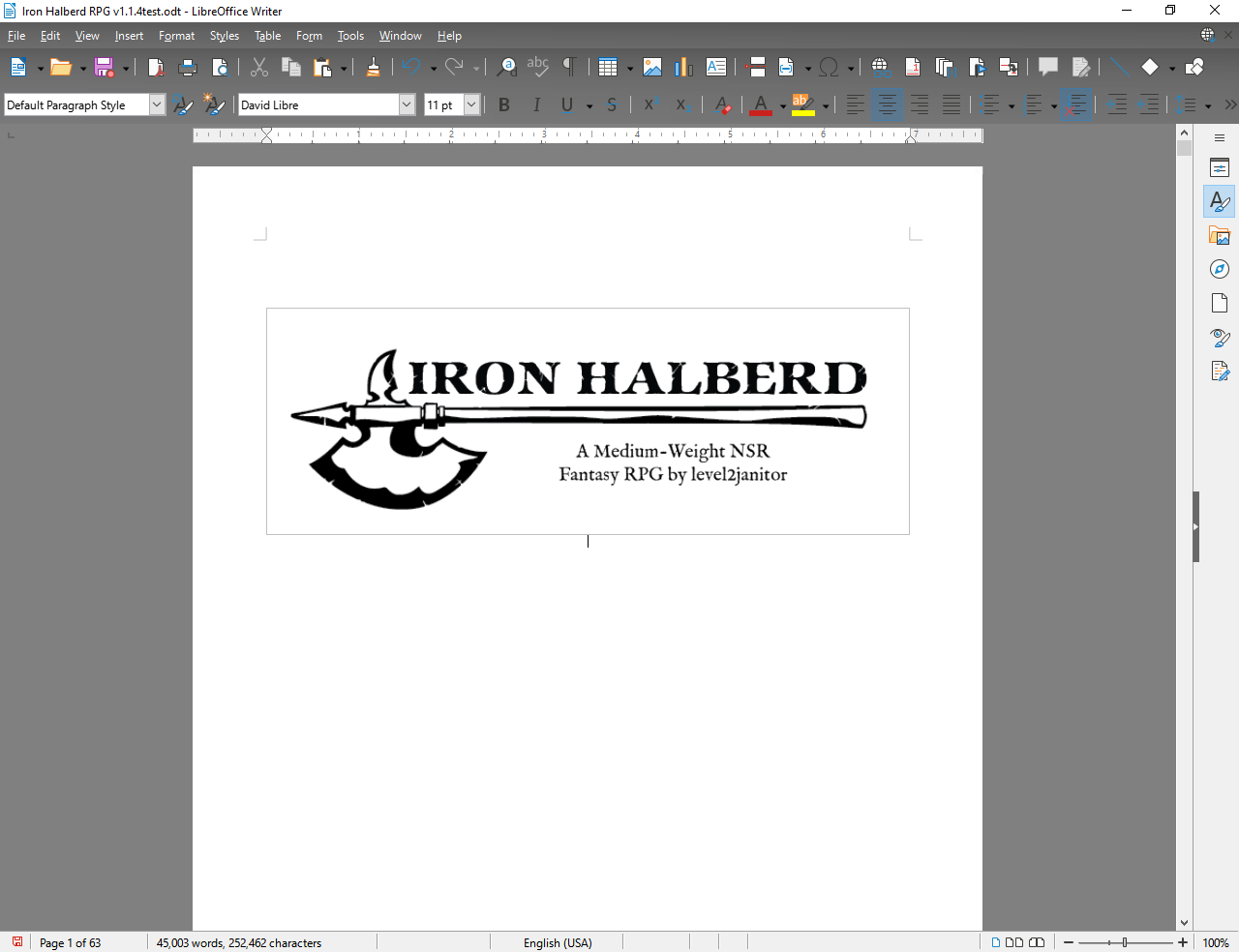Image resolution: width=1239 pixels, height=952 pixels.
Task: Click the word count in the status bar
Action: pyautogui.click(x=239, y=942)
